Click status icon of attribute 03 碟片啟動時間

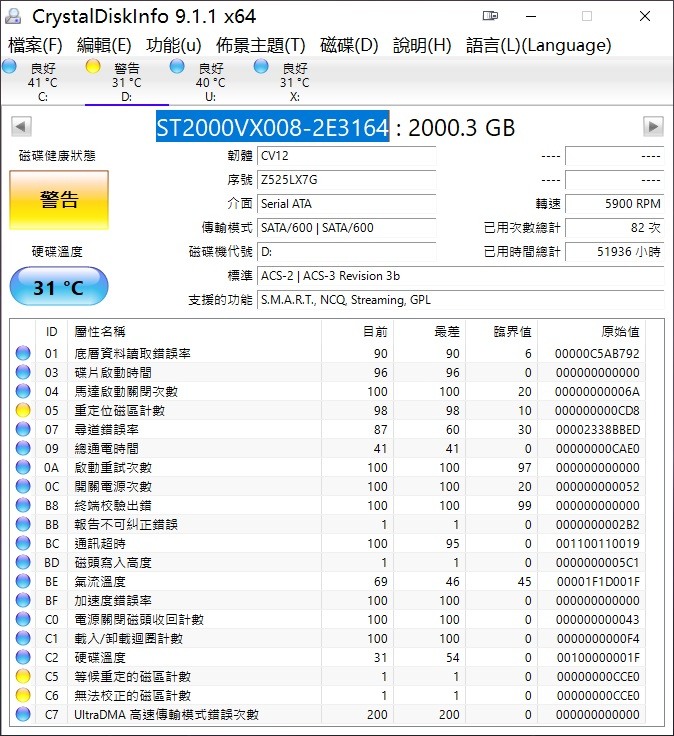pyautogui.click(x=23, y=372)
